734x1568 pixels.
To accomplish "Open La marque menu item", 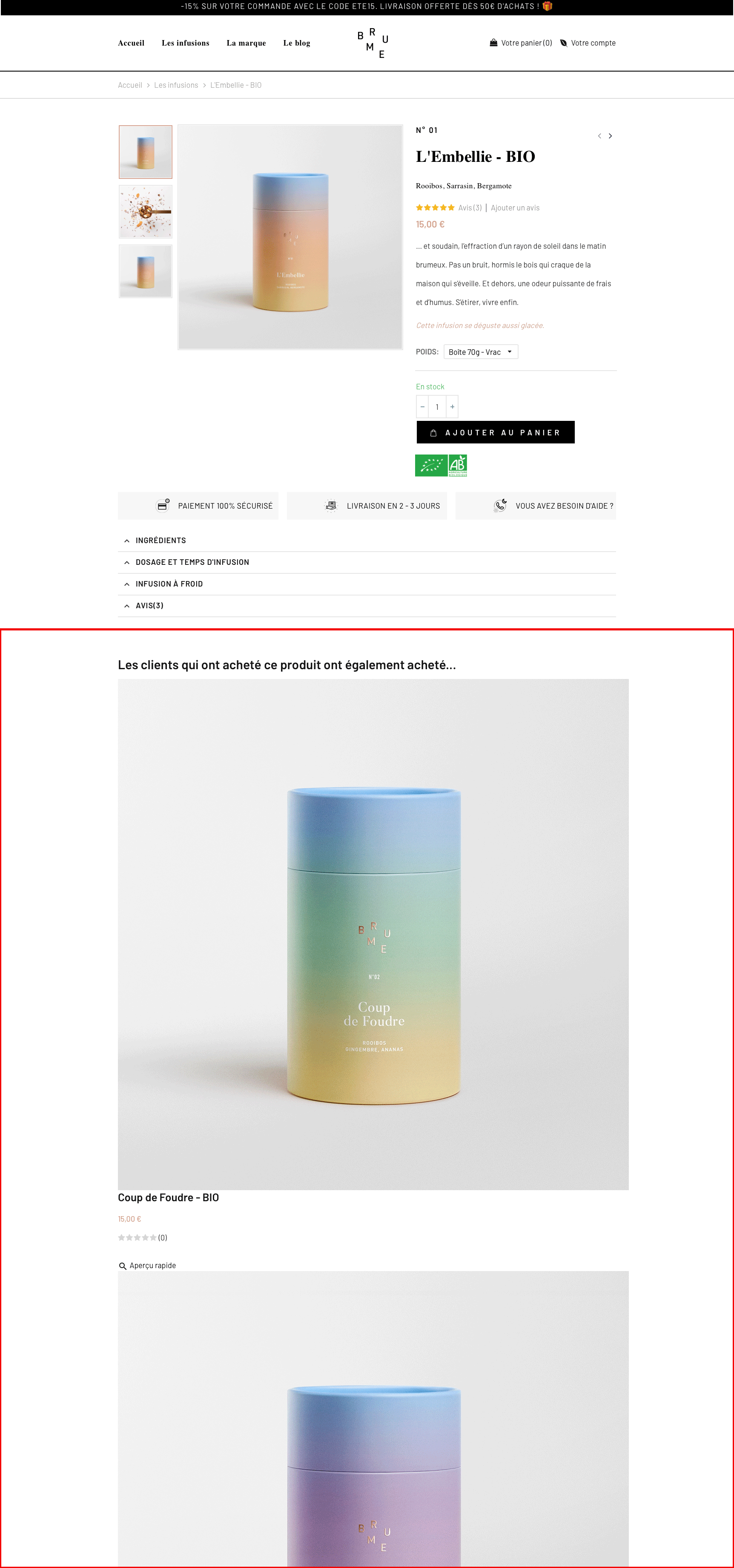I will 246,43.
